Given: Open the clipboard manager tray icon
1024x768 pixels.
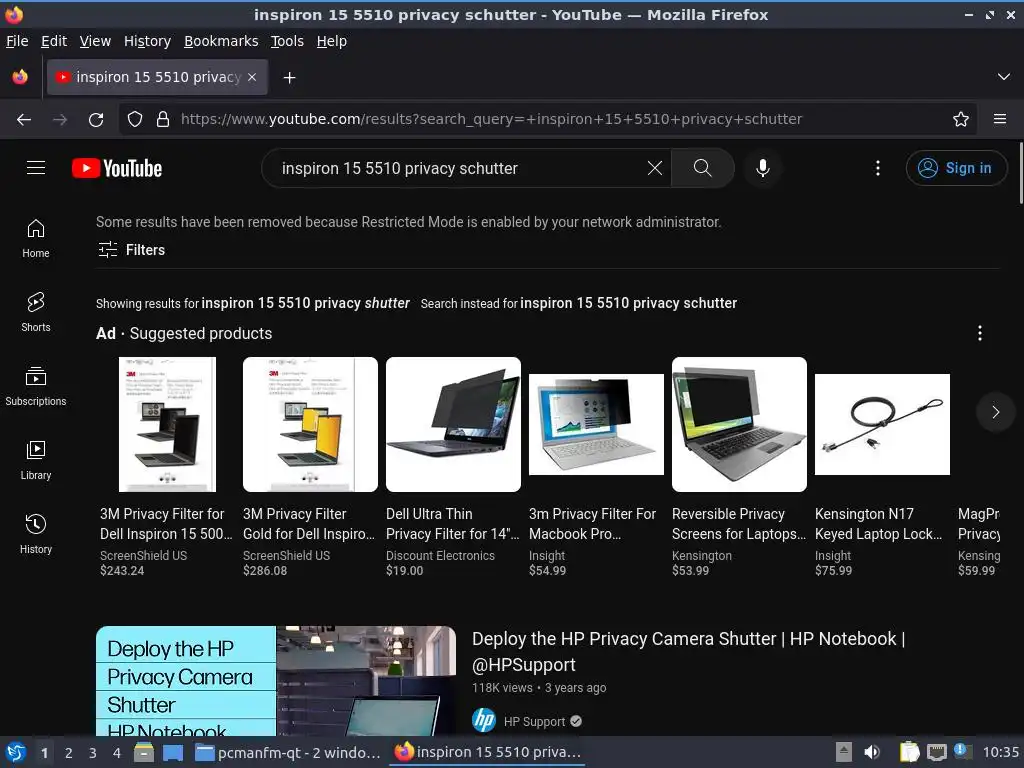Looking at the screenshot, I should click(x=908, y=752).
